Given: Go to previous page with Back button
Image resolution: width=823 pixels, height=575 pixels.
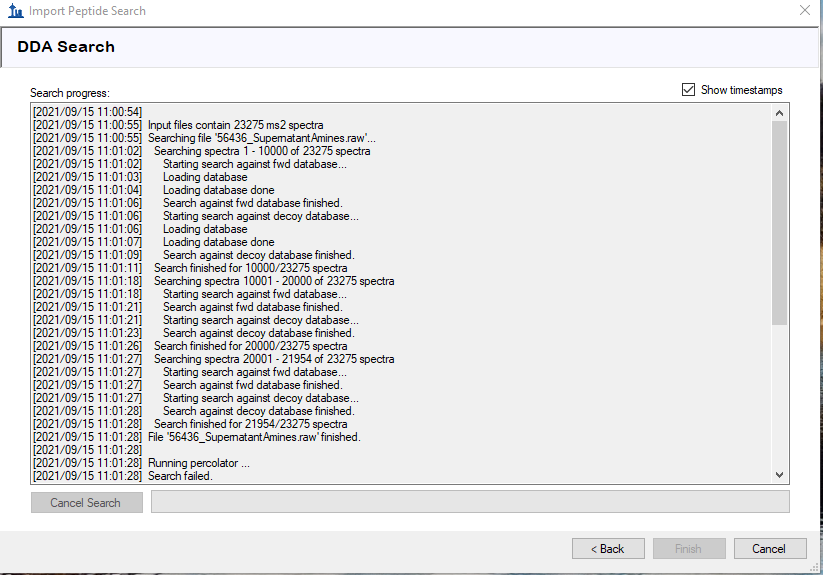Looking at the screenshot, I should point(608,549).
